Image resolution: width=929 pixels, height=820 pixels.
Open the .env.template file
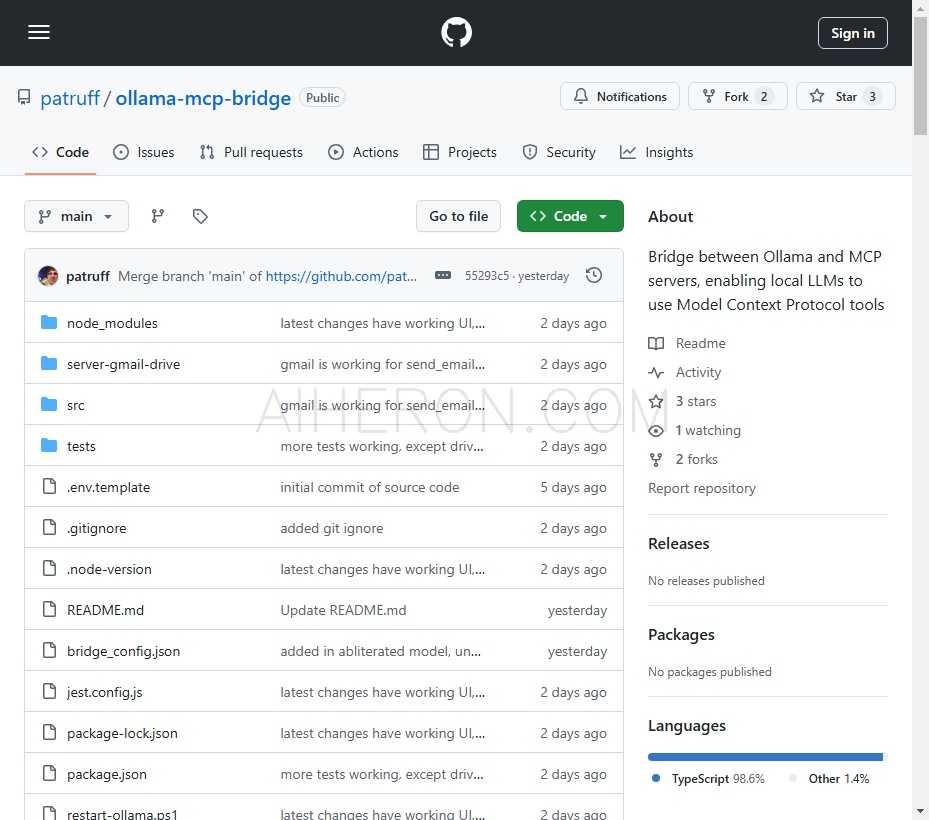tap(108, 488)
